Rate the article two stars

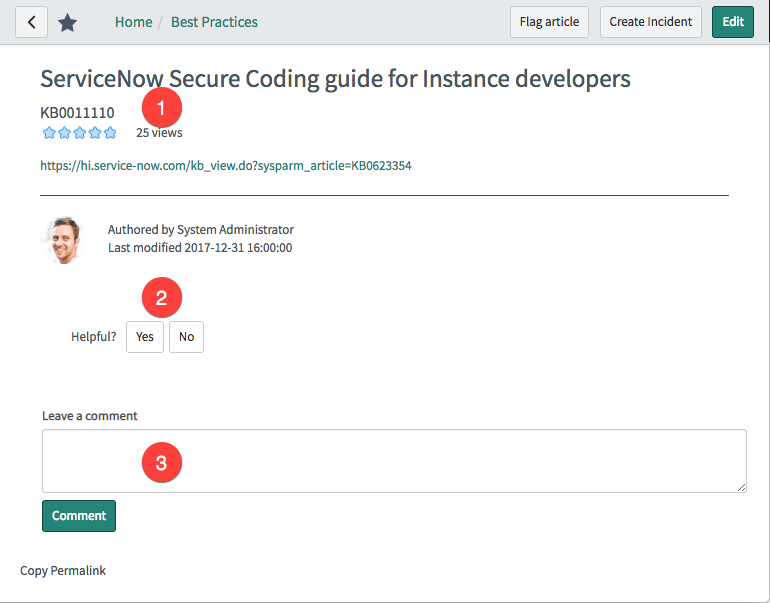[x=64, y=133]
